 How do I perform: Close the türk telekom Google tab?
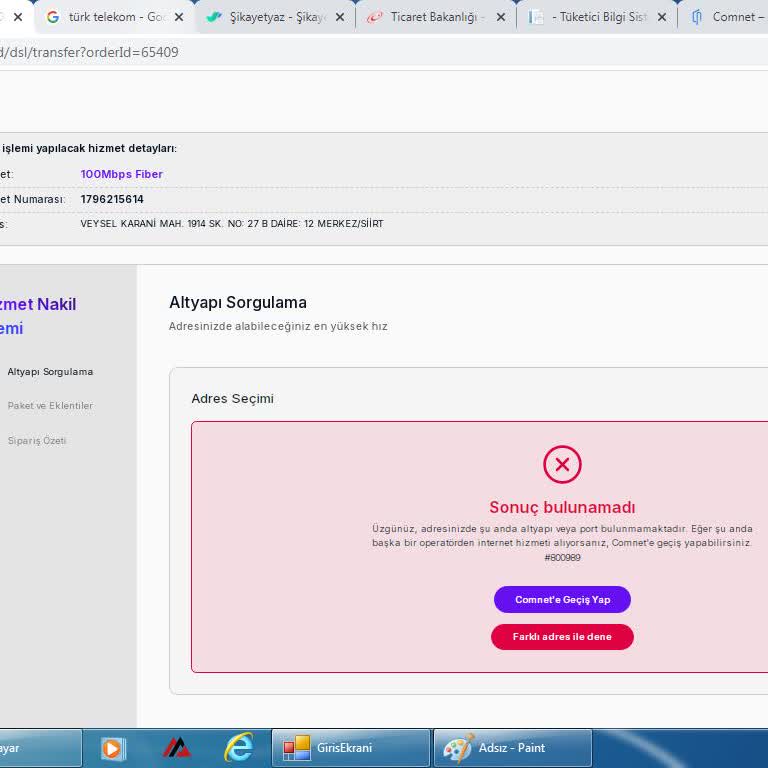tap(179, 18)
